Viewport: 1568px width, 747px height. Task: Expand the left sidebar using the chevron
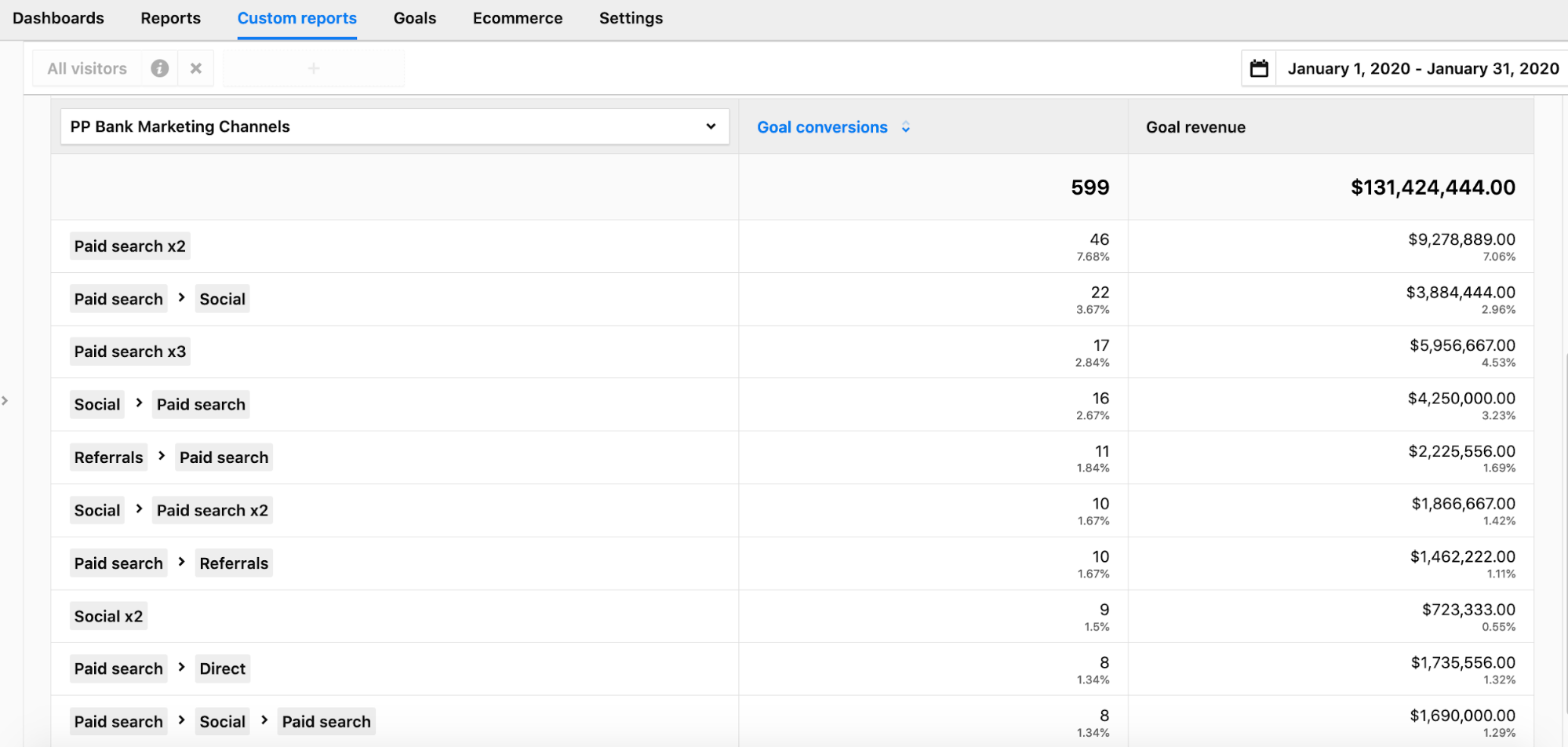pos(5,401)
